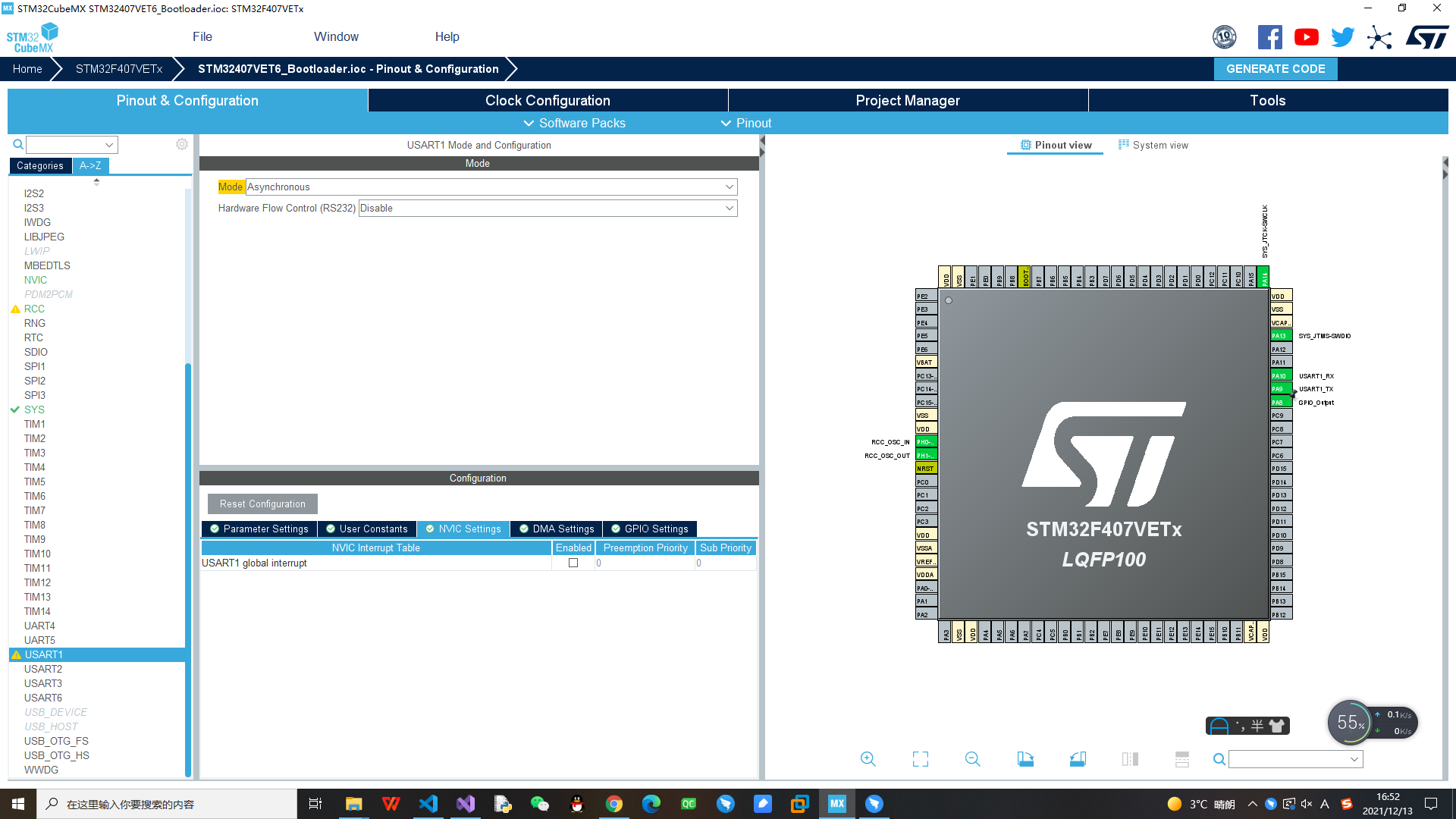Click the best-fit view icon below the chip
Screen dimensions: 1456x819
(920, 758)
